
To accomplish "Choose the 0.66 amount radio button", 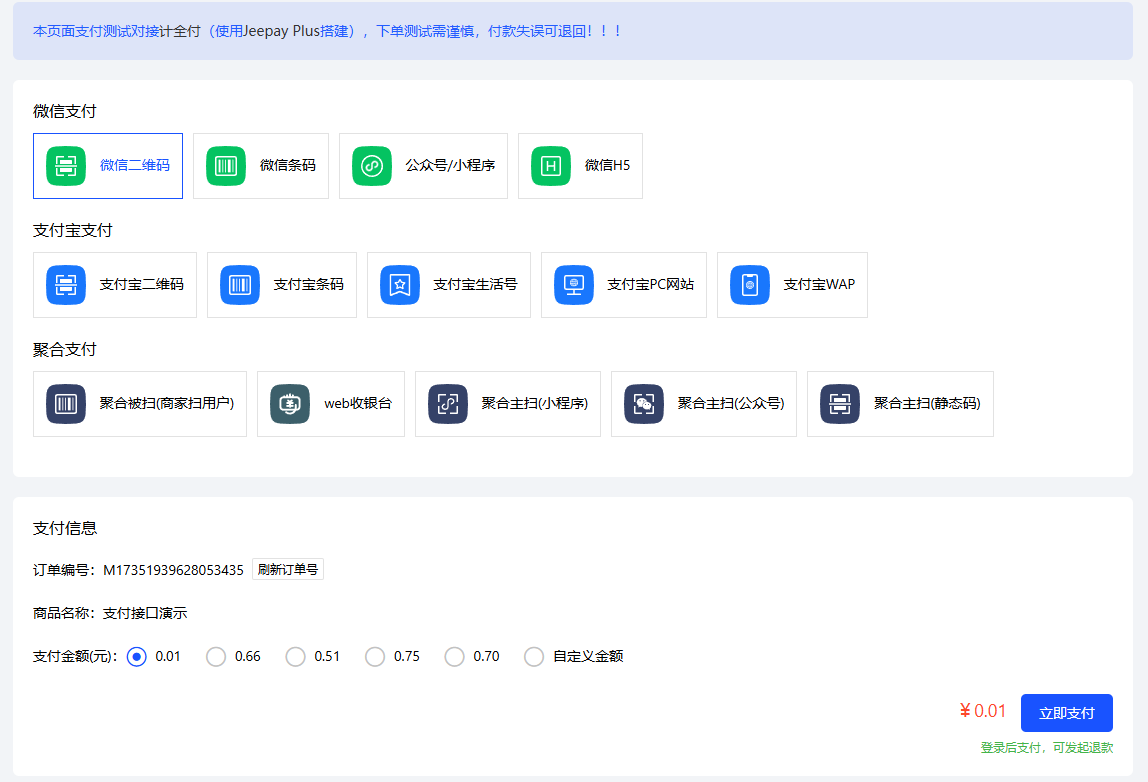I will coord(216,657).
